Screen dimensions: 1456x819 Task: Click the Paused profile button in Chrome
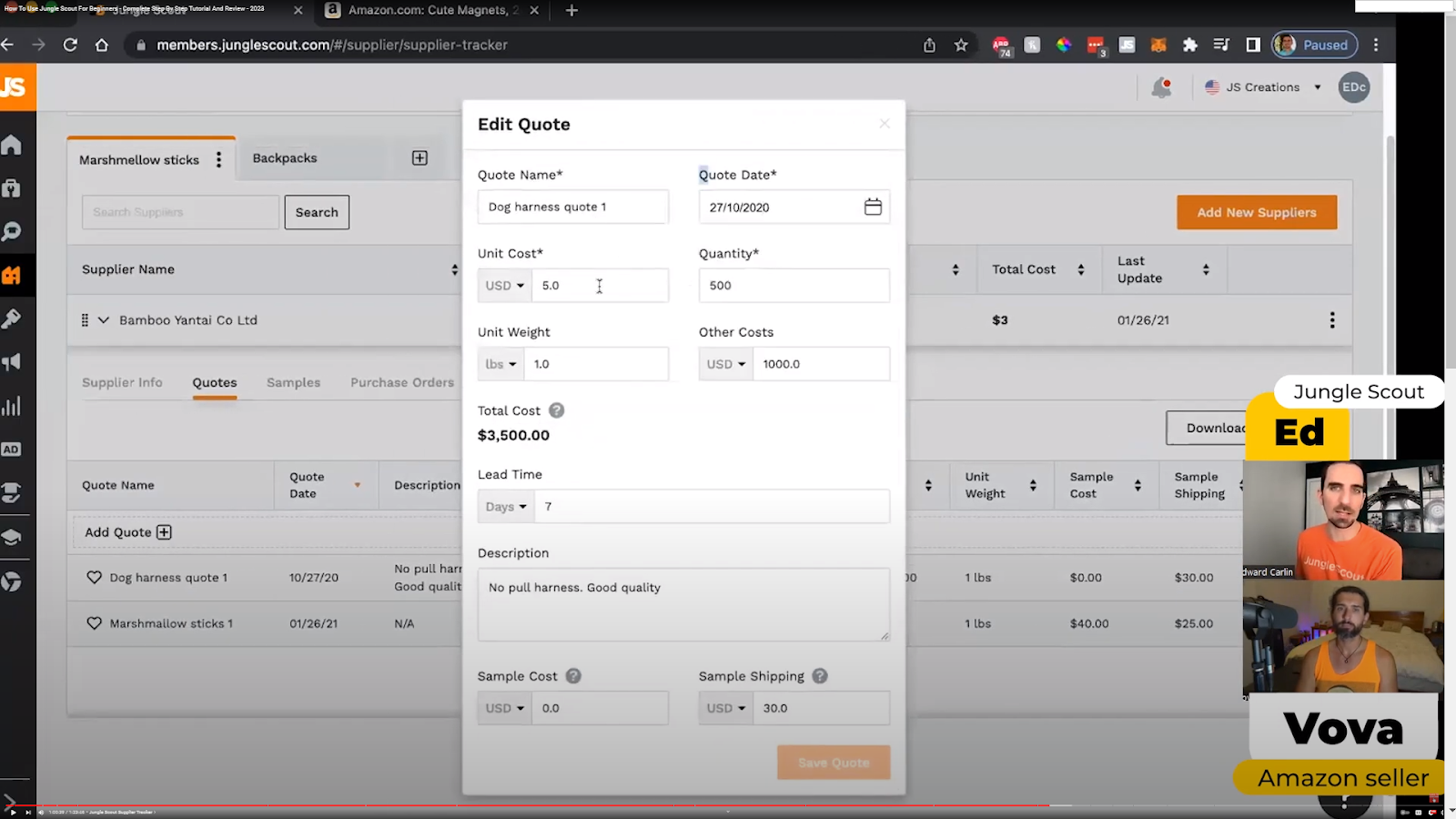(1315, 45)
